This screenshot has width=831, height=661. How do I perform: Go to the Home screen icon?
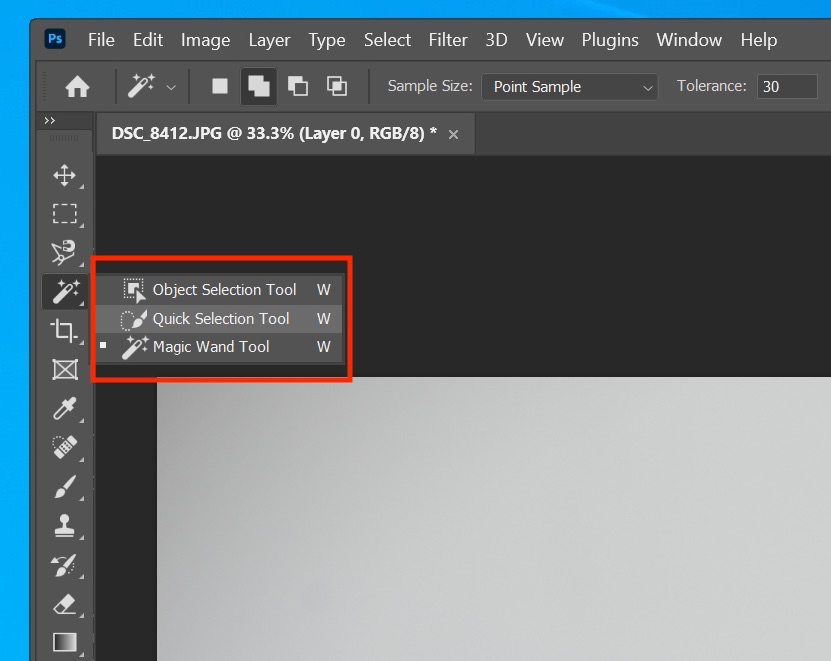[77, 86]
